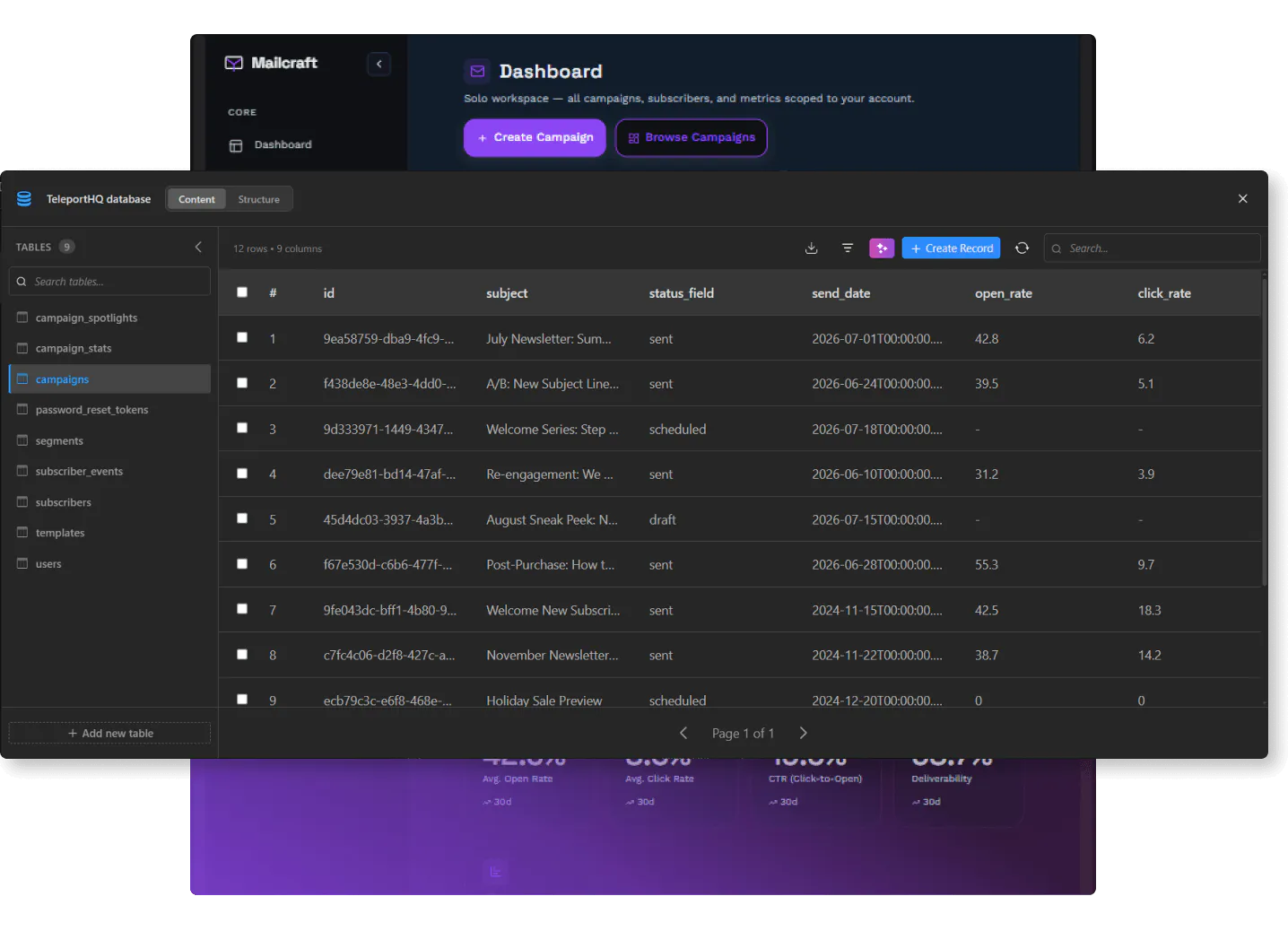Viewport: 1288px width, 931px height.
Task: Click the campaign_spotlights table icon
Action: [22, 318]
